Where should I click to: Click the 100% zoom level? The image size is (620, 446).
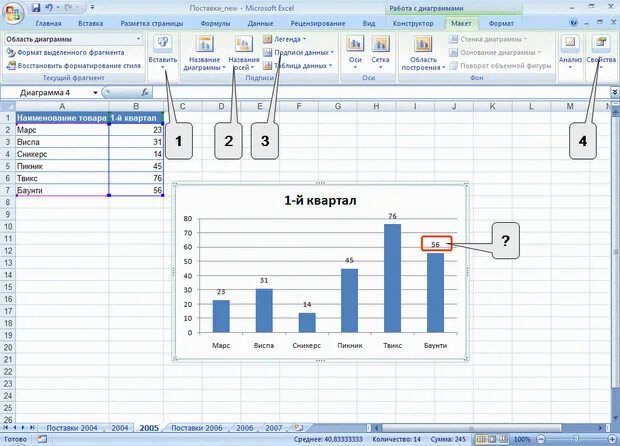pos(522,439)
